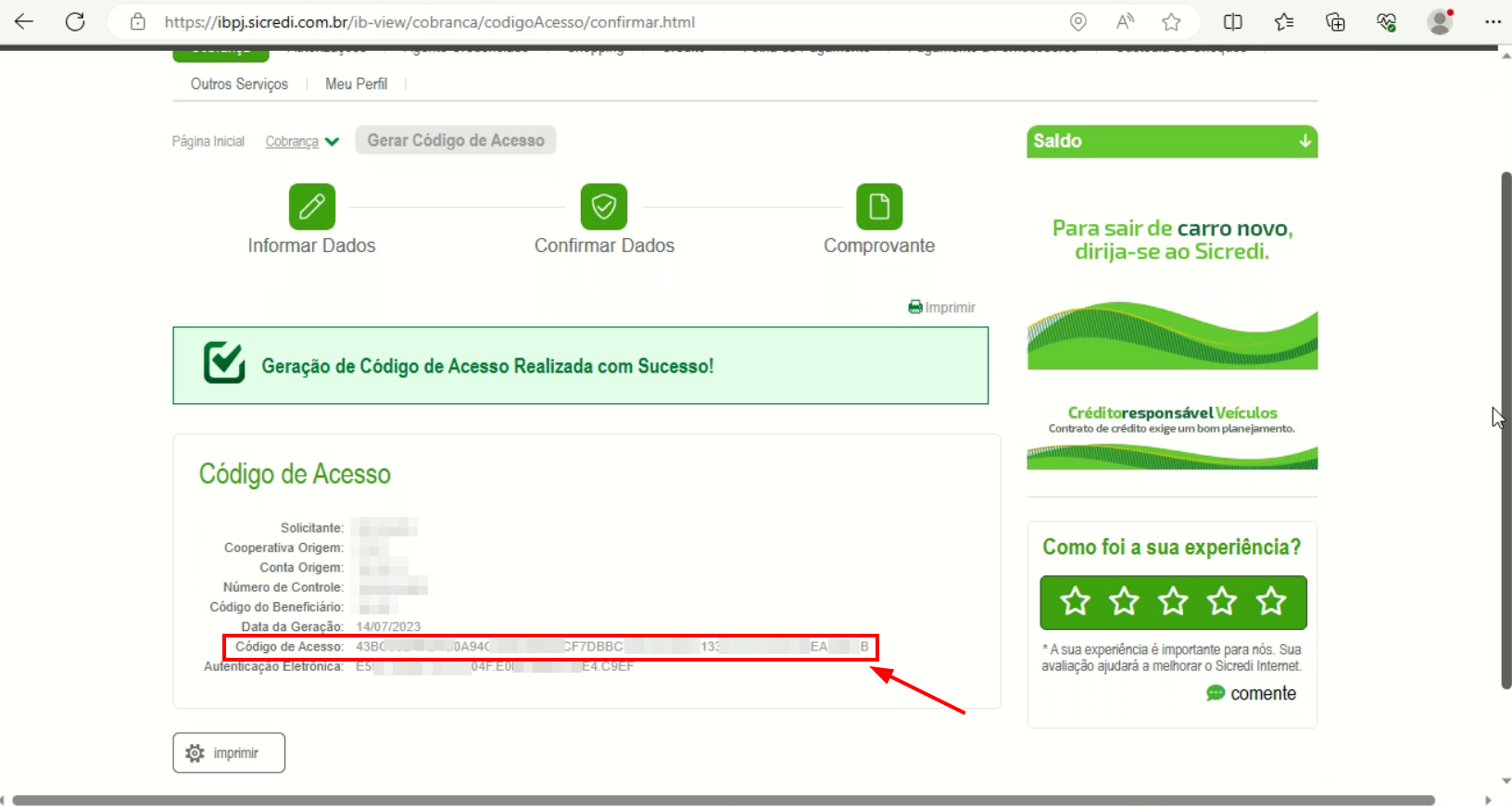Click the Confirmar Dados step label
The image size is (1512, 807).
pos(604,246)
